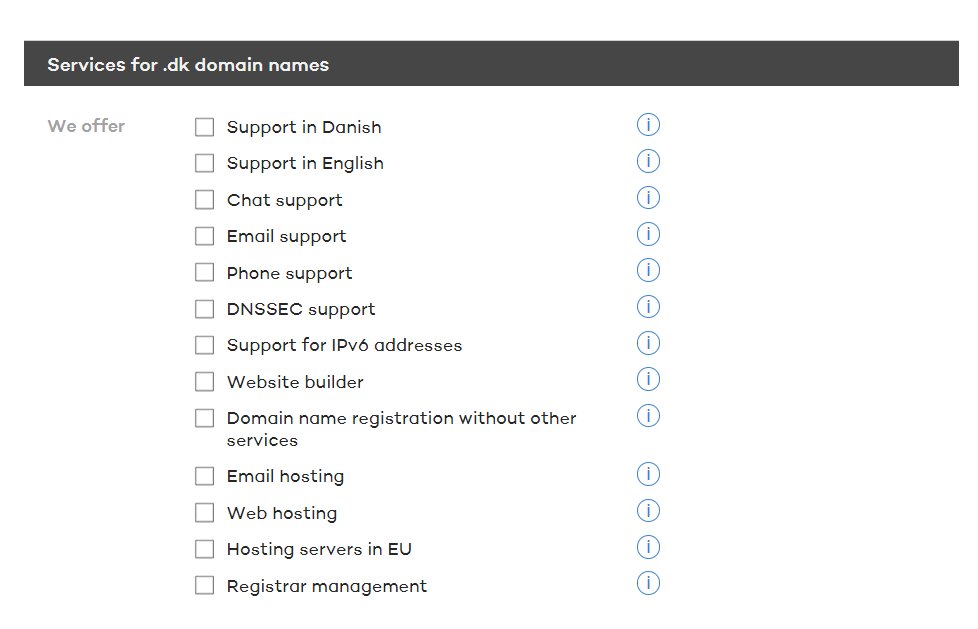Open info icon for Email hosting
Viewport: 978px width, 629px height.
pyautogui.click(x=648, y=474)
